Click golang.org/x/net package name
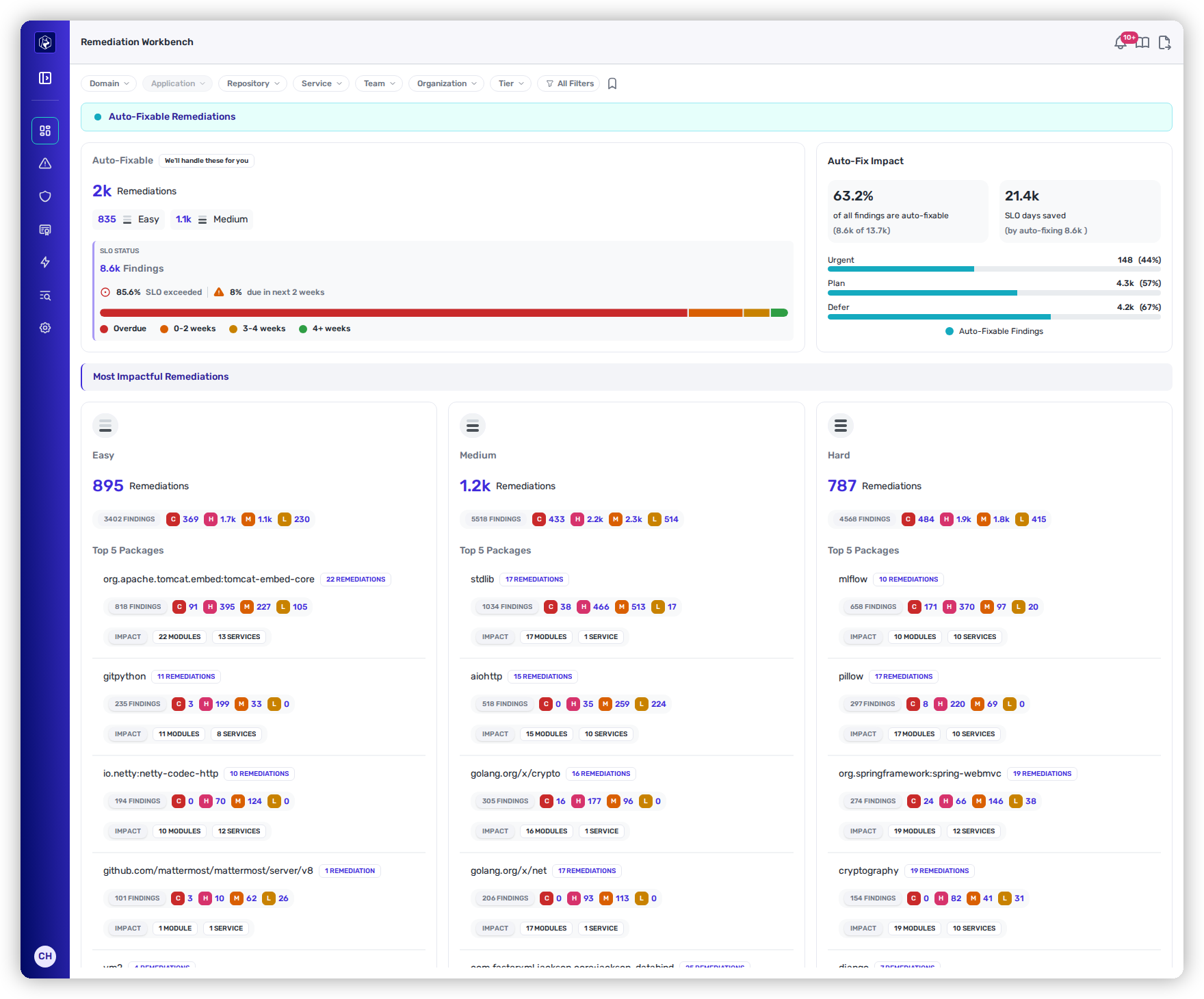The height and width of the screenshot is (999, 1204). click(509, 871)
